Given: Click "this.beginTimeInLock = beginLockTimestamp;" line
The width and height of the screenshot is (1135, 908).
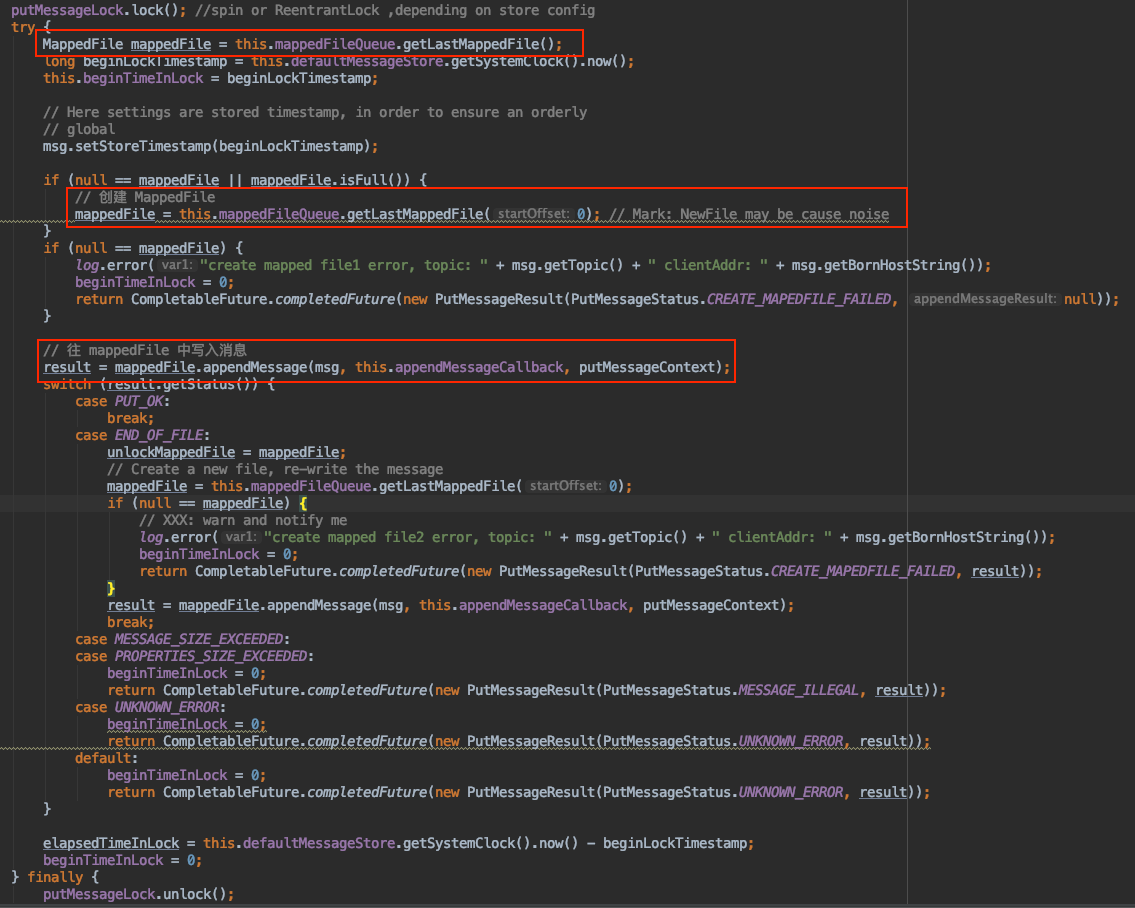Looking at the screenshot, I should (x=210, y=78).
